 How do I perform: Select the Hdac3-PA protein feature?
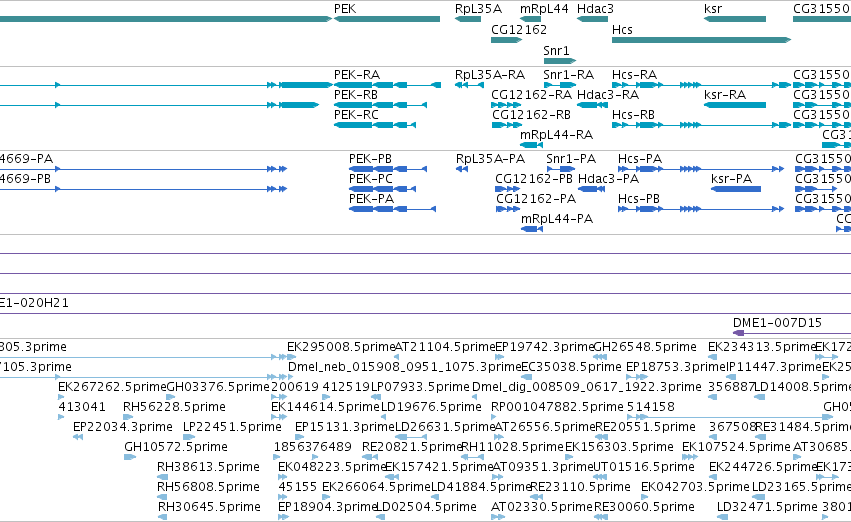pos(592,189)
